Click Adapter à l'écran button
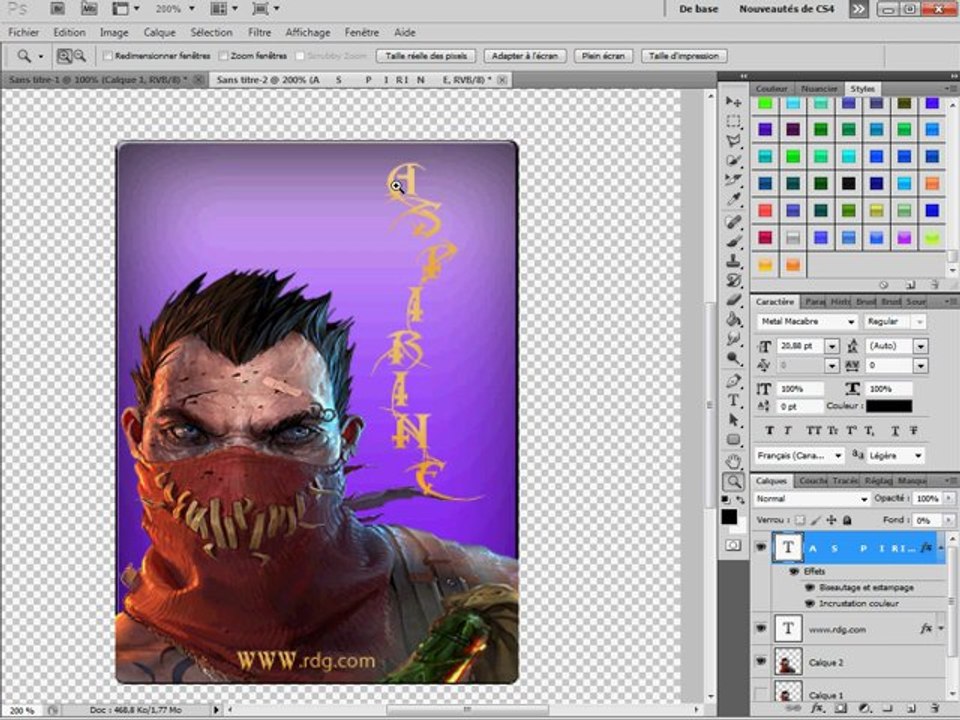960x720 pixels. [525, 56]
